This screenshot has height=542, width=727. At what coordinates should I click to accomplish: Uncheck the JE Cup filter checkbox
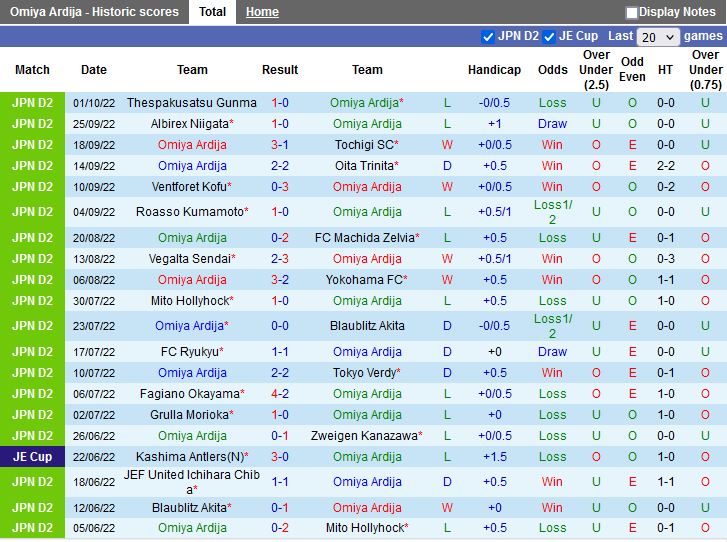[549, 37]
